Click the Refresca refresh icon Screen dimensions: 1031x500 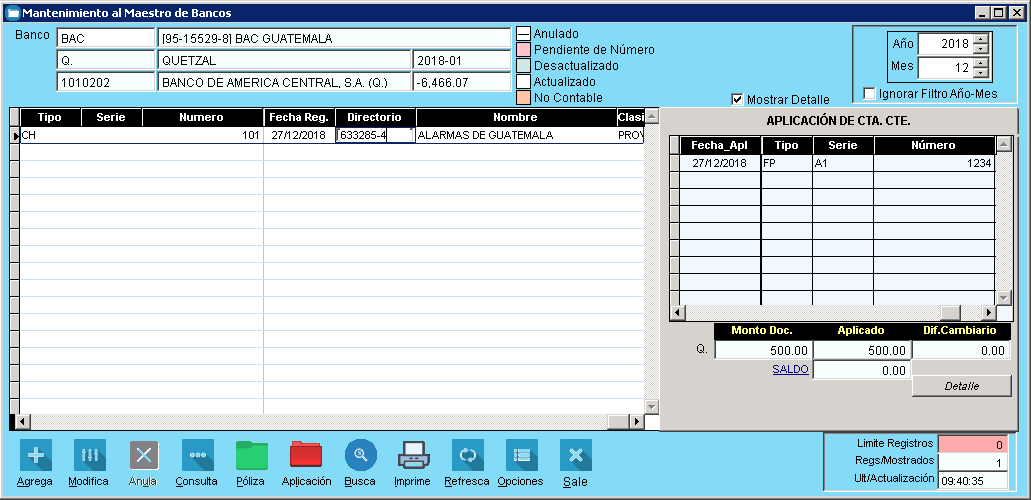pos(467,456)
